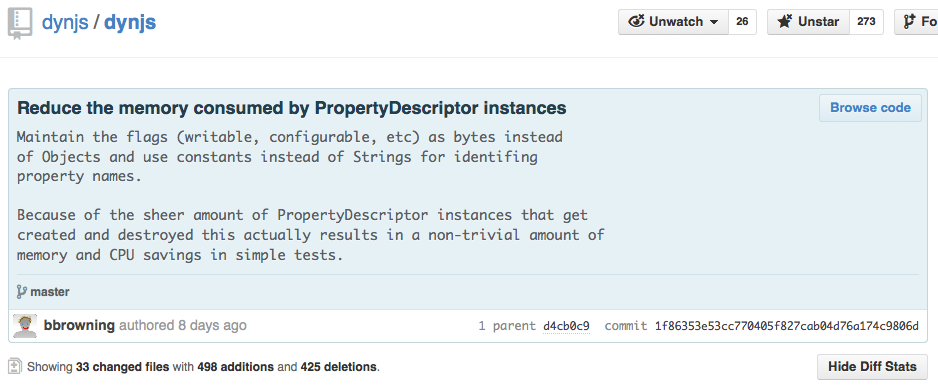Hide Diff Stats toggle button
The height and width of the screenshot is (389, 938).
[x=872, y=367]
